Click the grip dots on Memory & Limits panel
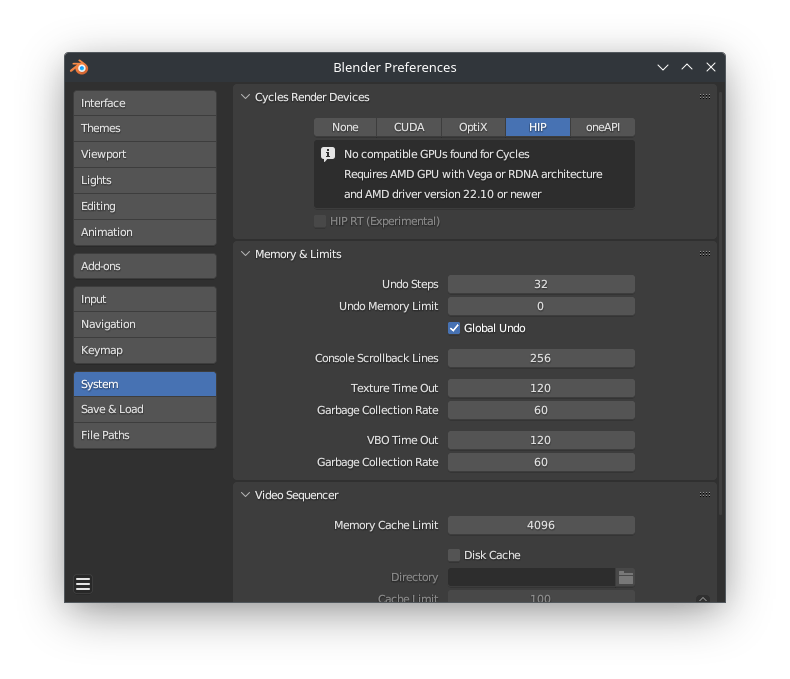The height and width of the screenshot is (679, 790). 704,253
